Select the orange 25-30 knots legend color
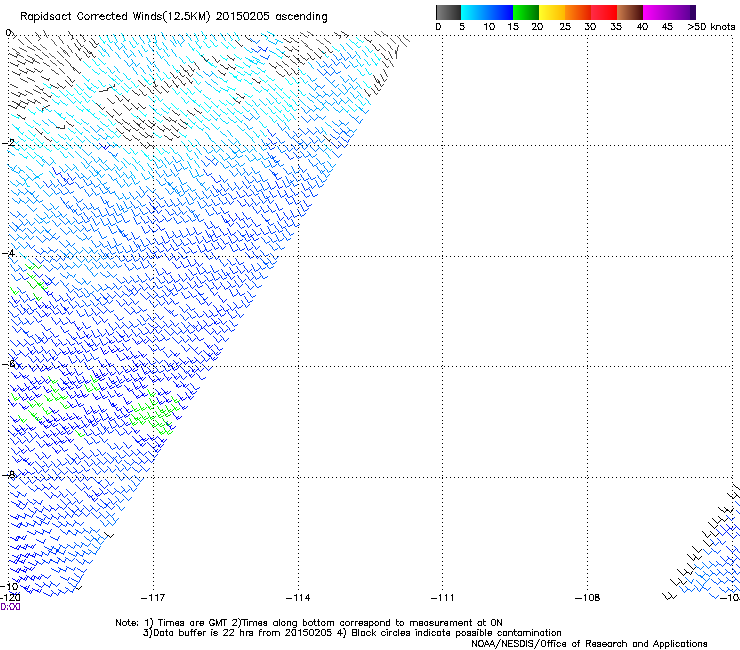 578,12
